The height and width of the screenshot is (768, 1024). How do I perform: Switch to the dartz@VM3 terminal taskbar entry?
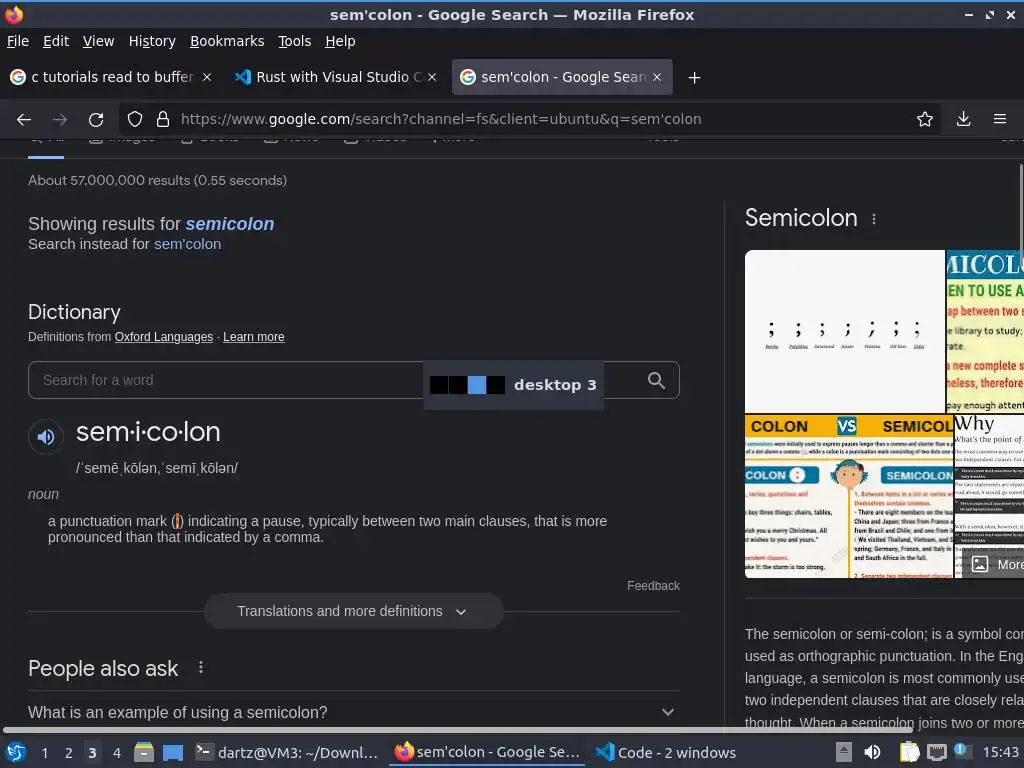(x=287, y=752)
